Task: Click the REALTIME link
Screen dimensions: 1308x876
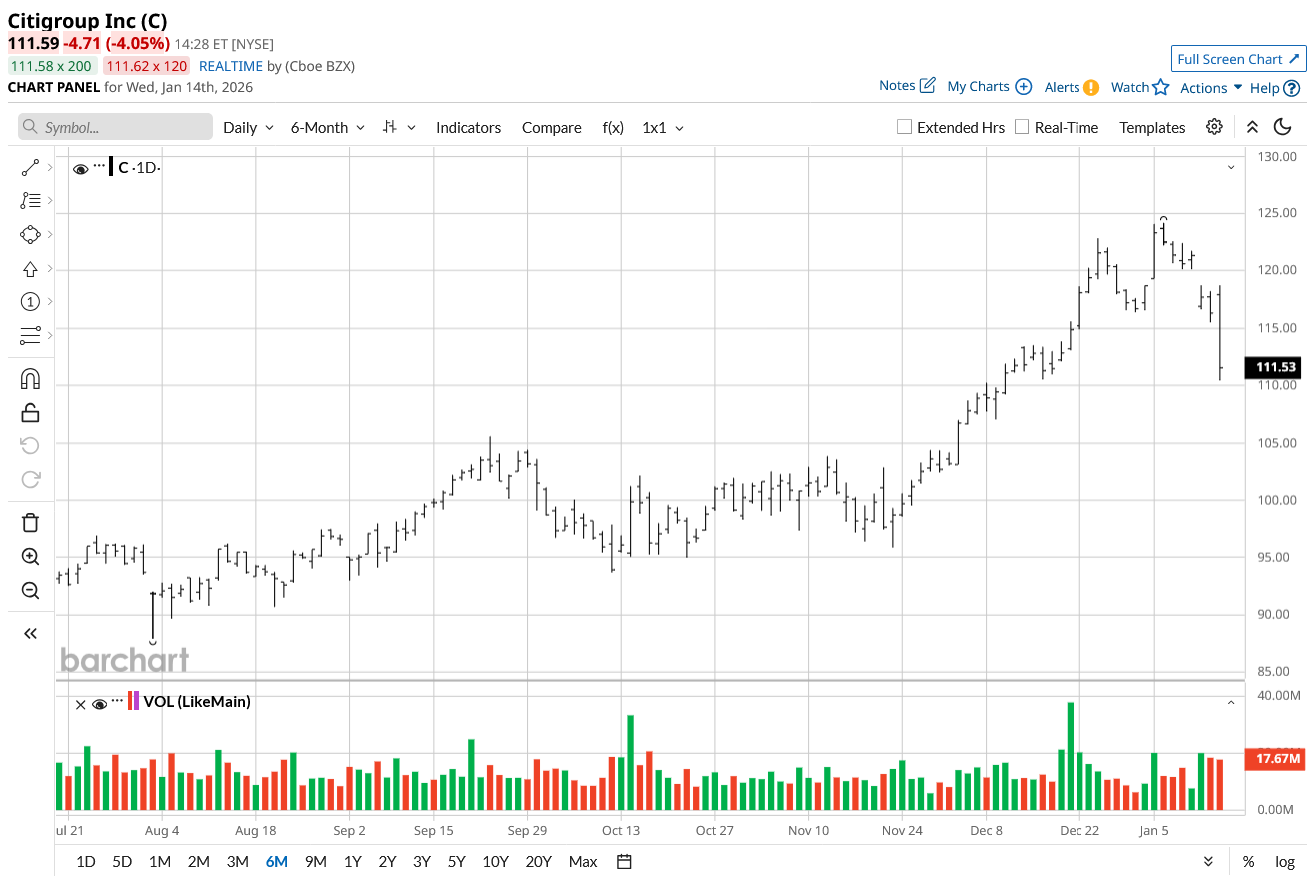Action: coord(231,66)
